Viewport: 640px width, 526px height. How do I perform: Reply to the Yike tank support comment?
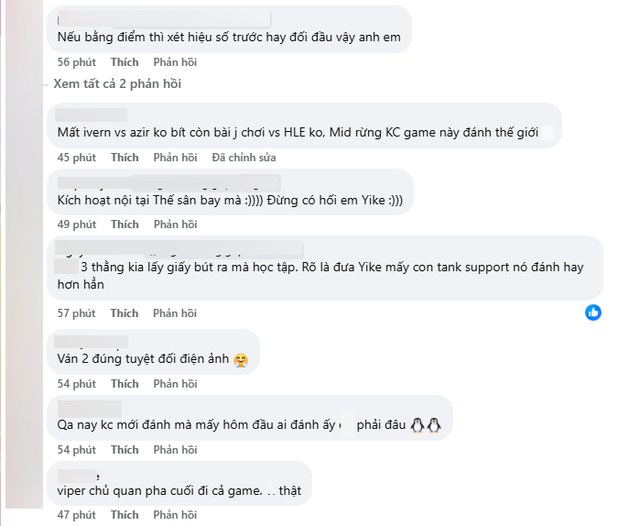tap(175, 313)
